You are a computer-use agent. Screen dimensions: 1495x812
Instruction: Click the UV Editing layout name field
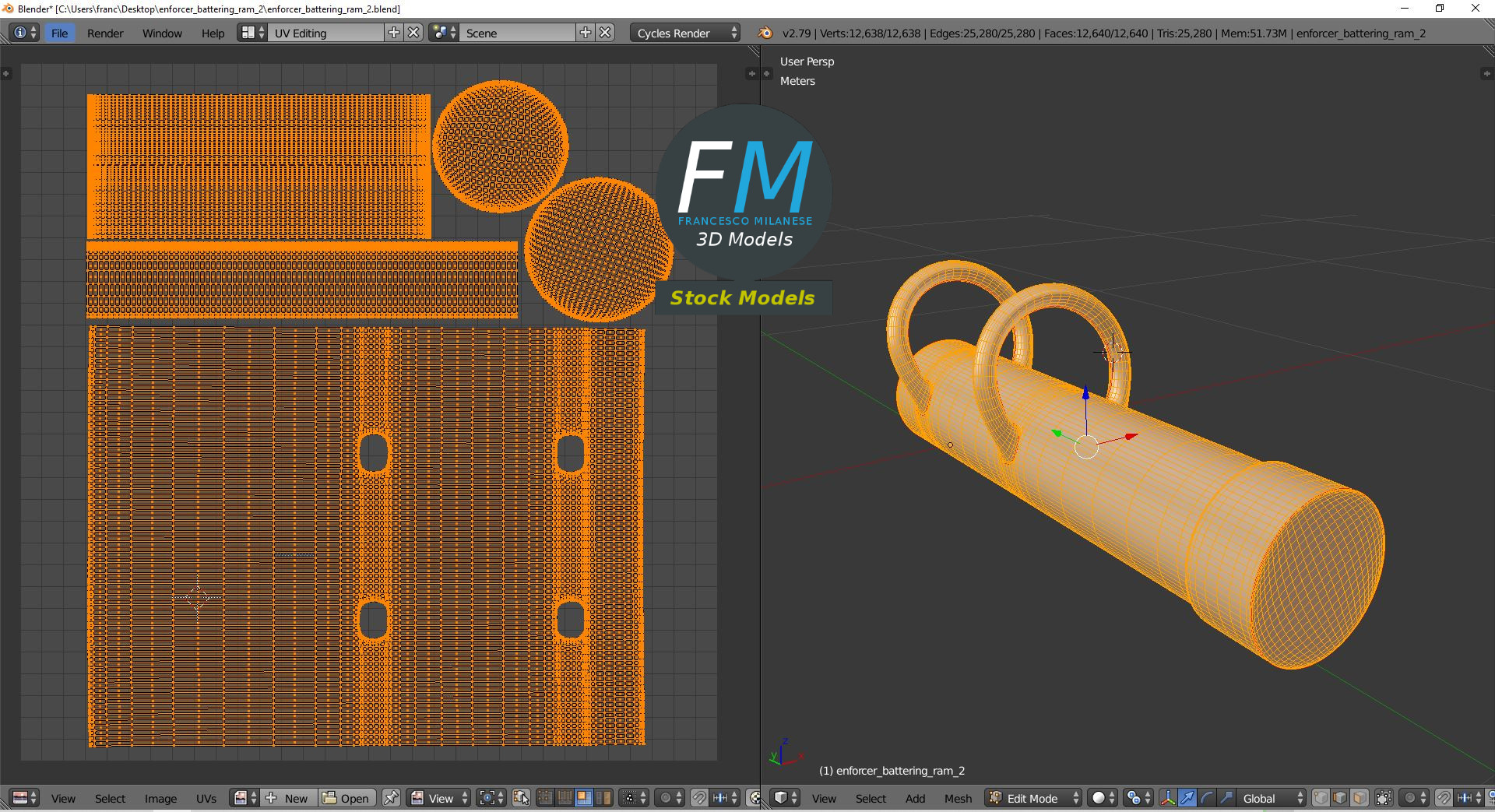tap(325, 33)
